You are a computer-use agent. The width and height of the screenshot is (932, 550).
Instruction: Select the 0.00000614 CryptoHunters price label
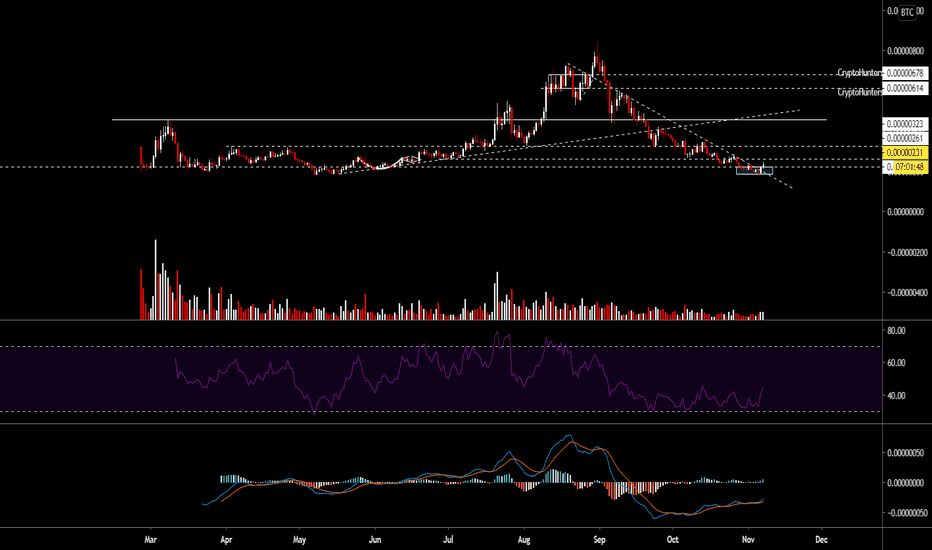point(905,89)
